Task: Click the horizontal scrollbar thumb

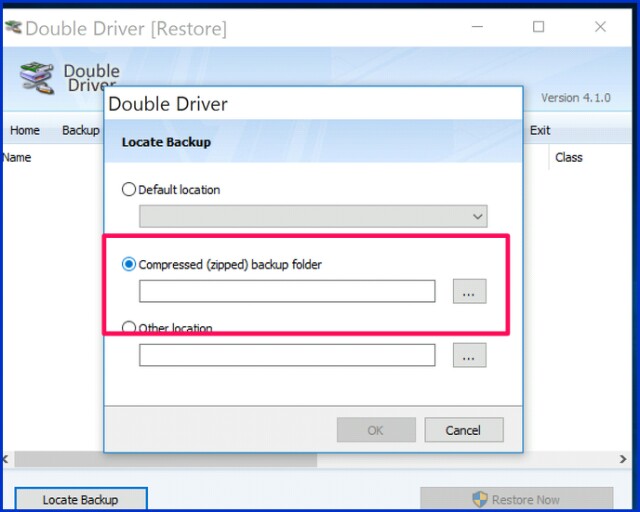Action: tap(166, 459)
